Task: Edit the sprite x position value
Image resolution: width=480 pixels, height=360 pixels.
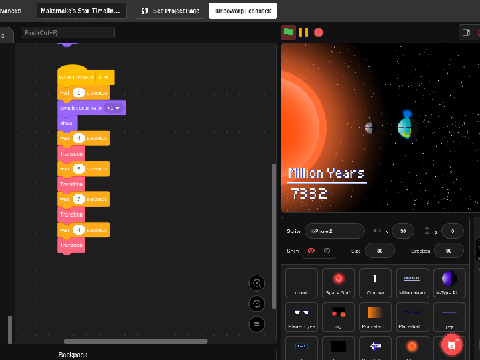Action: (x=403, y=231)
